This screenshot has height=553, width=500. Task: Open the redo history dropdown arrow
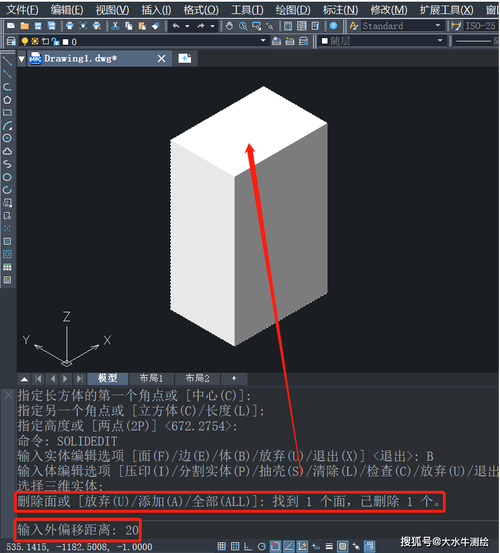212,26
